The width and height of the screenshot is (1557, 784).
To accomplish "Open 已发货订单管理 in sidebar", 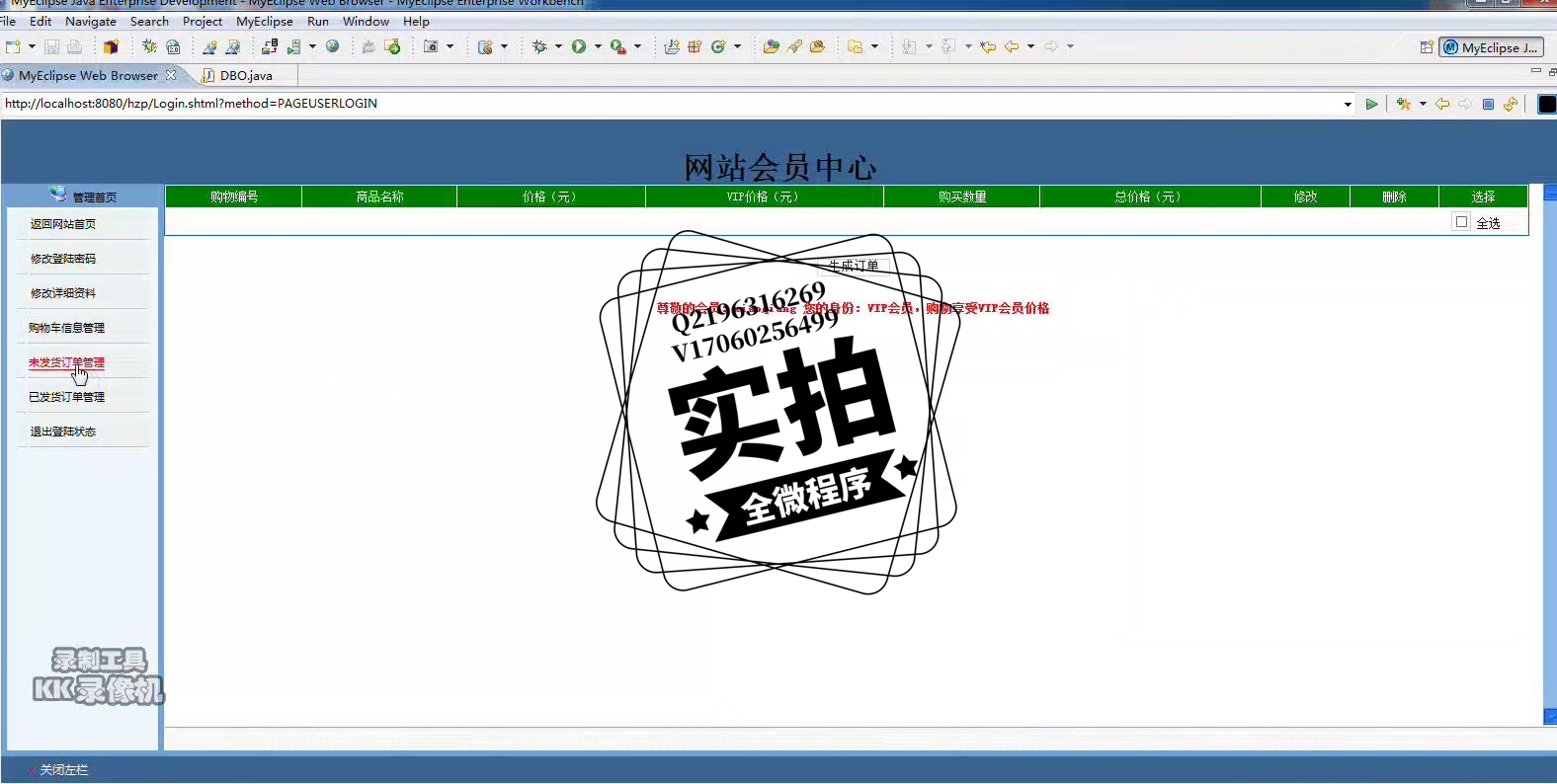I will pos(66,397).
